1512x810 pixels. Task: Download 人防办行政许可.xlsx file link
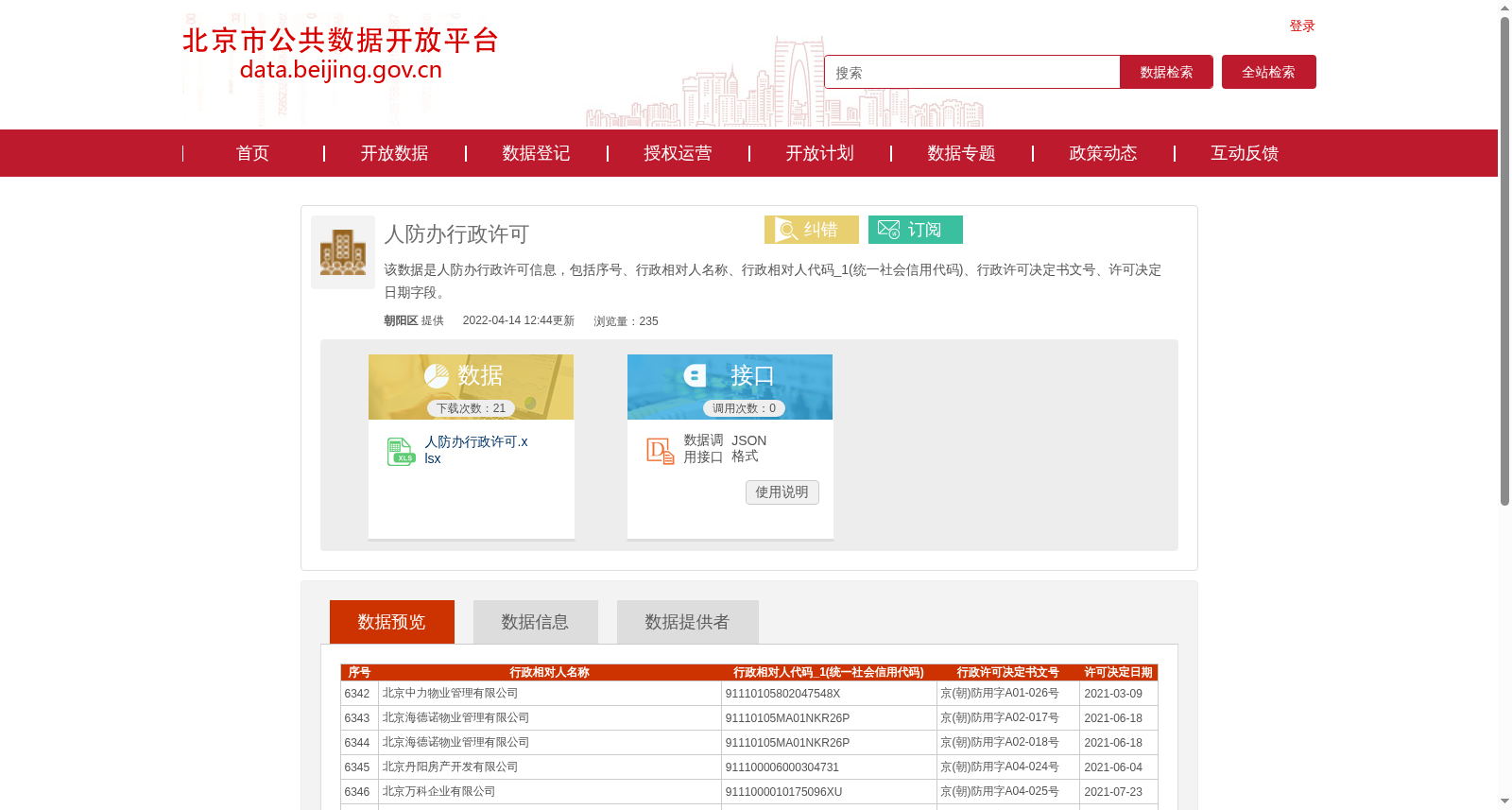476,450
